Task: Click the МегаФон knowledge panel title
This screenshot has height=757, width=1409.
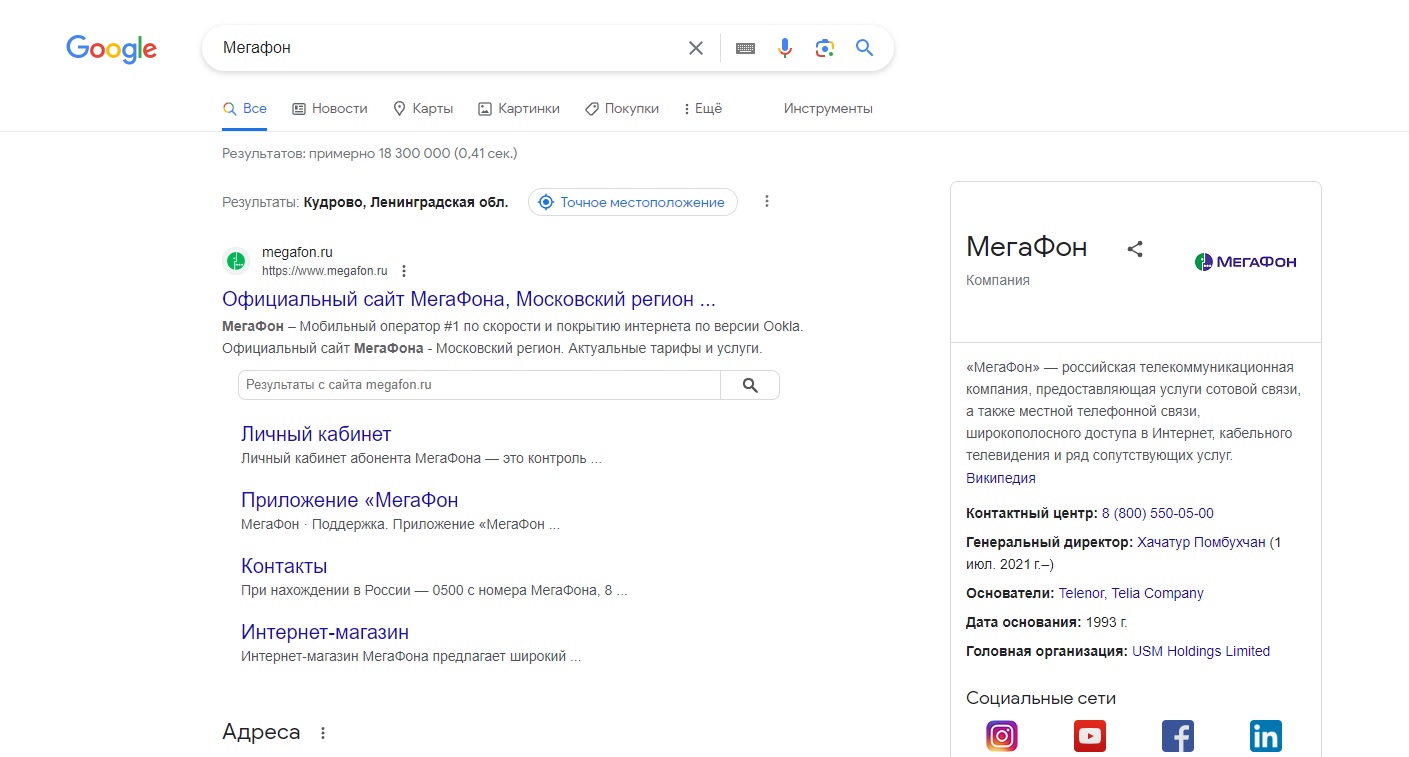Action: pyautogui.click(x=1027, y=247)
